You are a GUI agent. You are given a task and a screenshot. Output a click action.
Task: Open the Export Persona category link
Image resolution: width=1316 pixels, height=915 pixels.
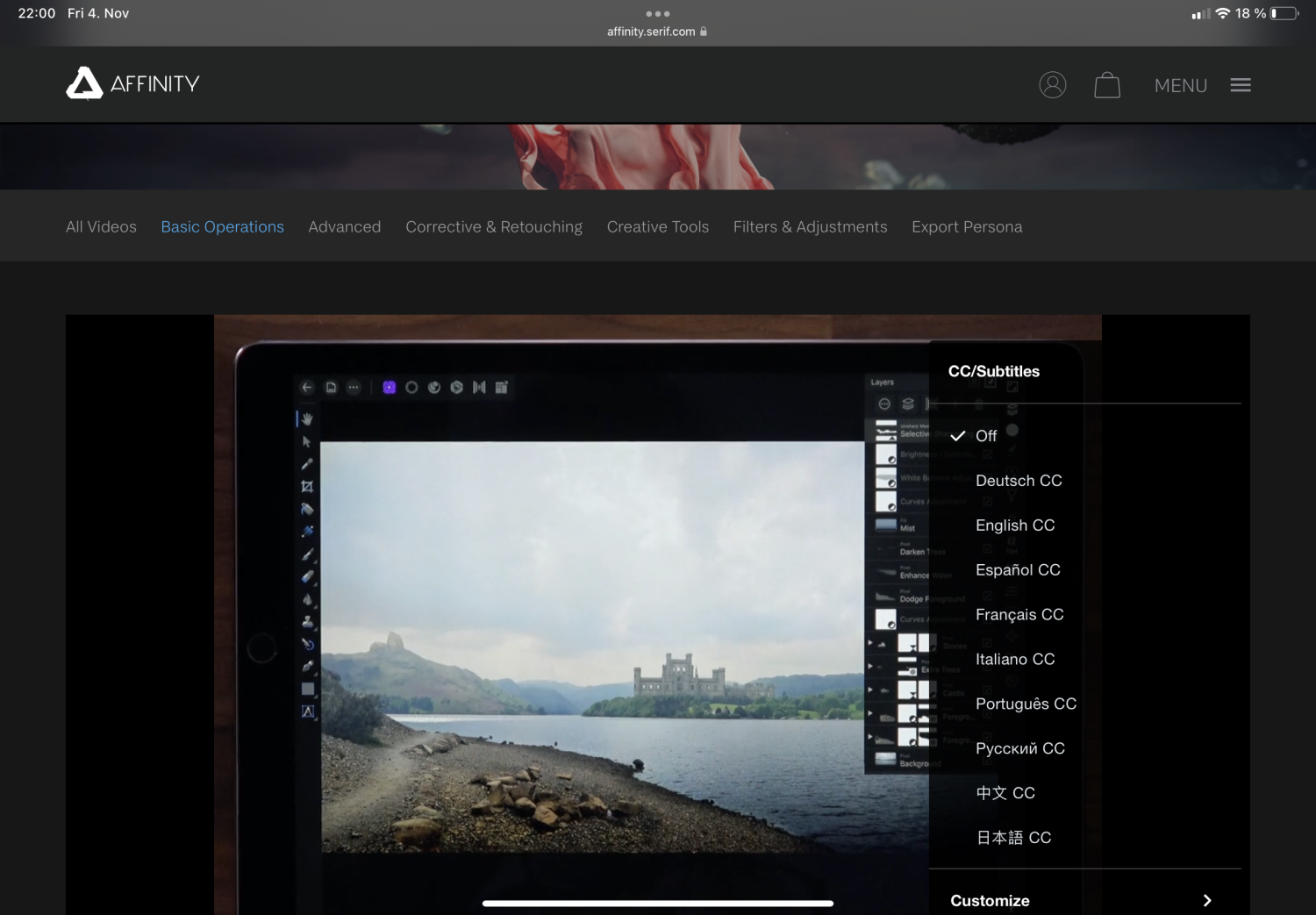click(966, 227)
